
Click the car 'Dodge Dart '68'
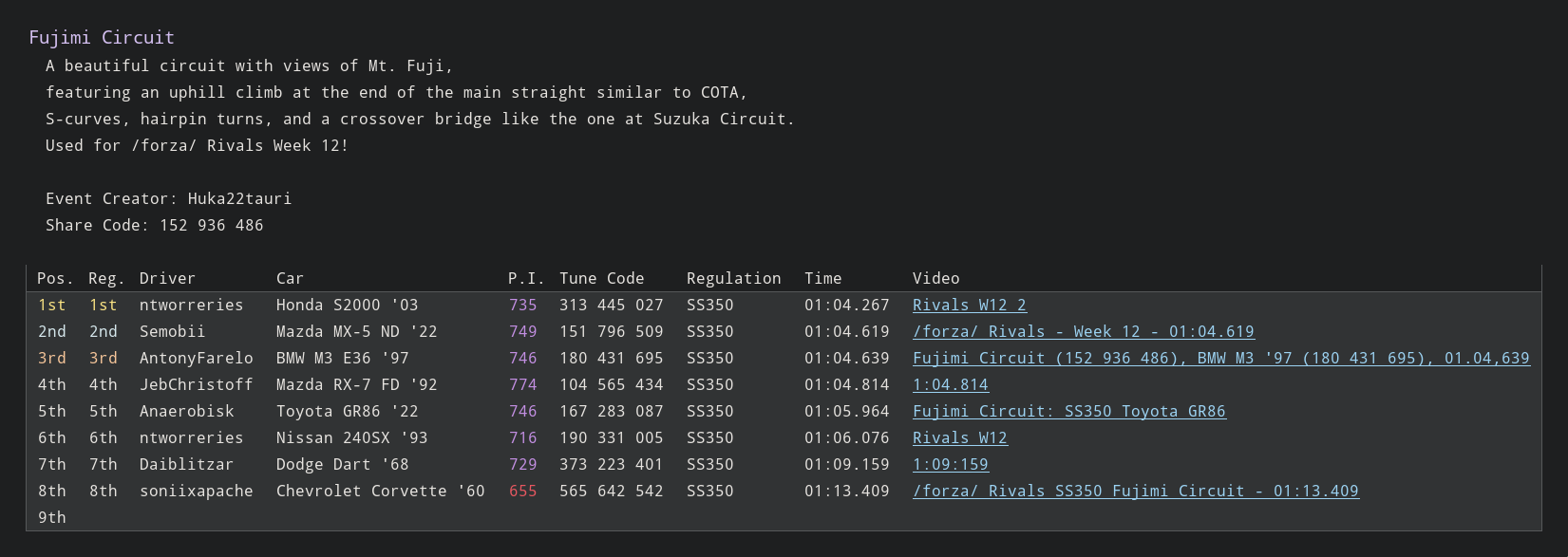pyautogui.click(x=343, y=464)
